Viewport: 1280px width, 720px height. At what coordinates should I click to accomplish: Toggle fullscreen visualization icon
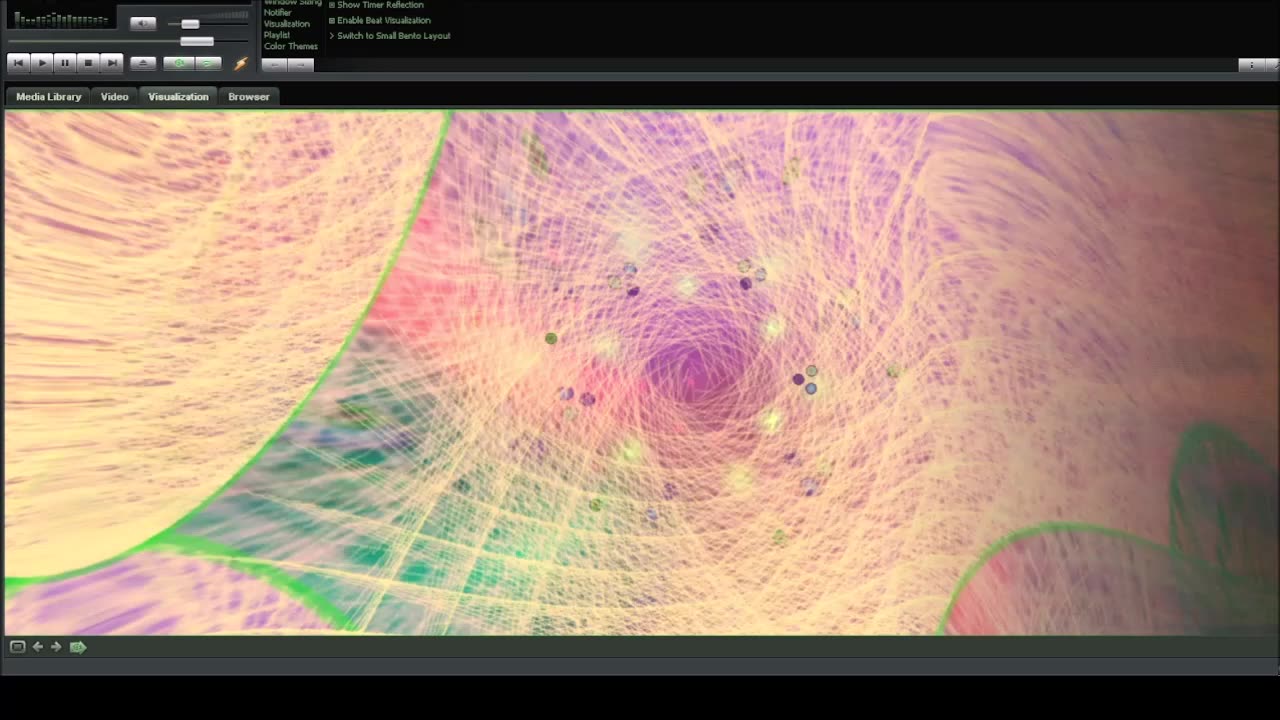(17, 647)
